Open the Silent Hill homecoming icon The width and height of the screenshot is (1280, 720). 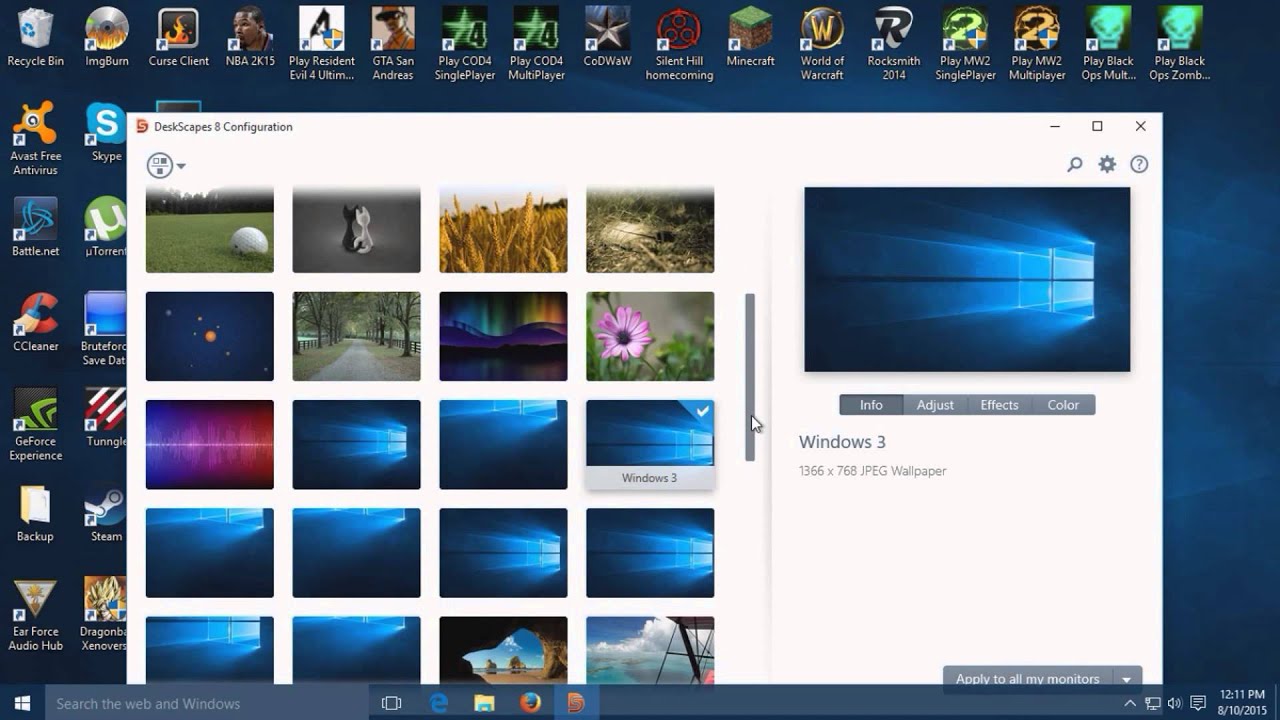click(679, 44)
